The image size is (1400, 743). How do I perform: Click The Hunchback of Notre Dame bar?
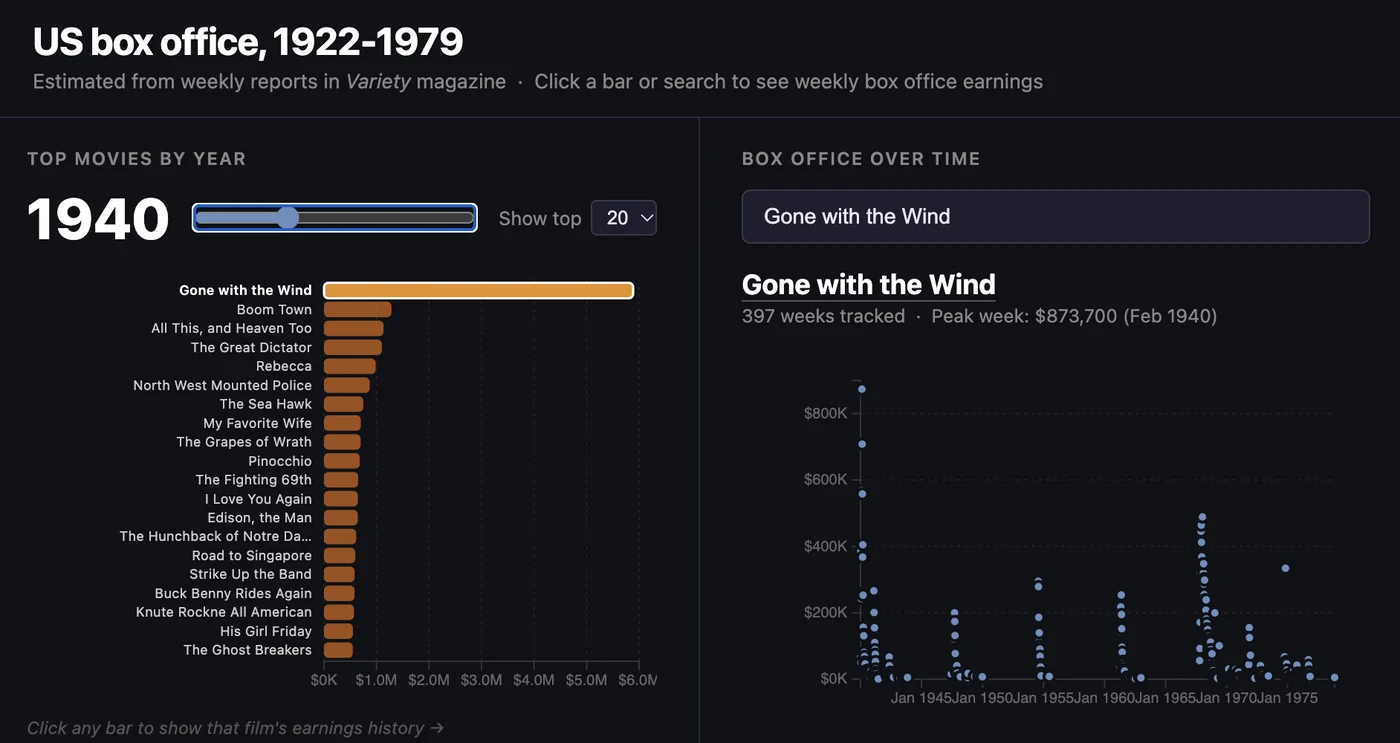339,536
